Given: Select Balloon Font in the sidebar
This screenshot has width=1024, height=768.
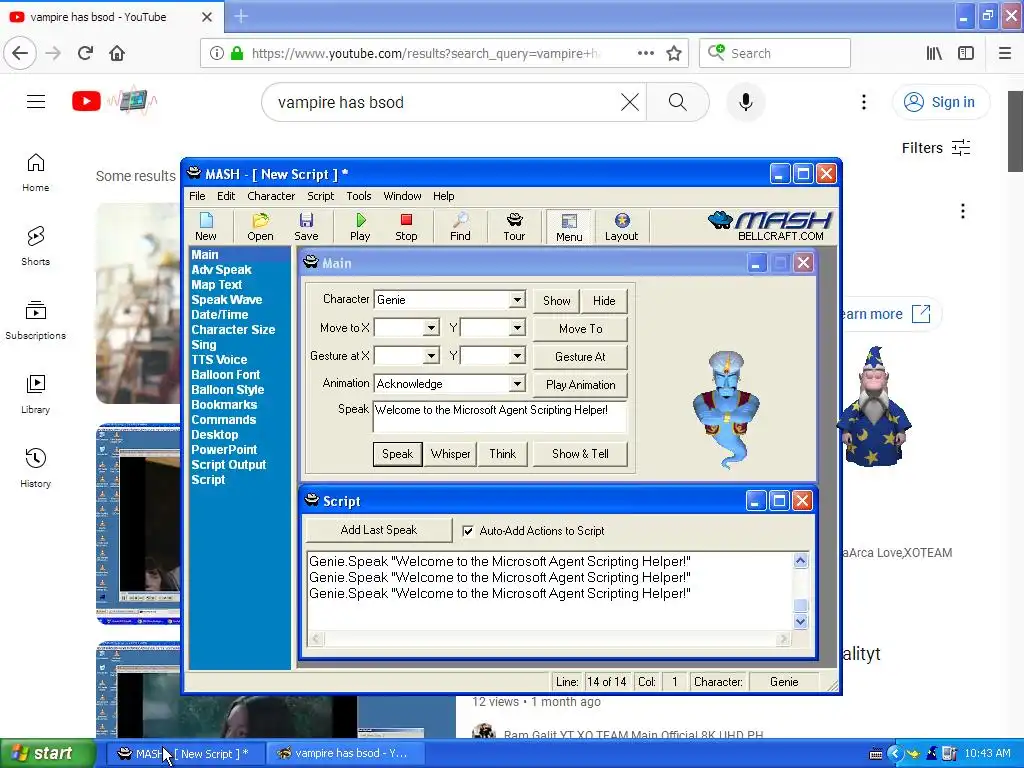Looking at the screenshot, I should pos(225,375).
